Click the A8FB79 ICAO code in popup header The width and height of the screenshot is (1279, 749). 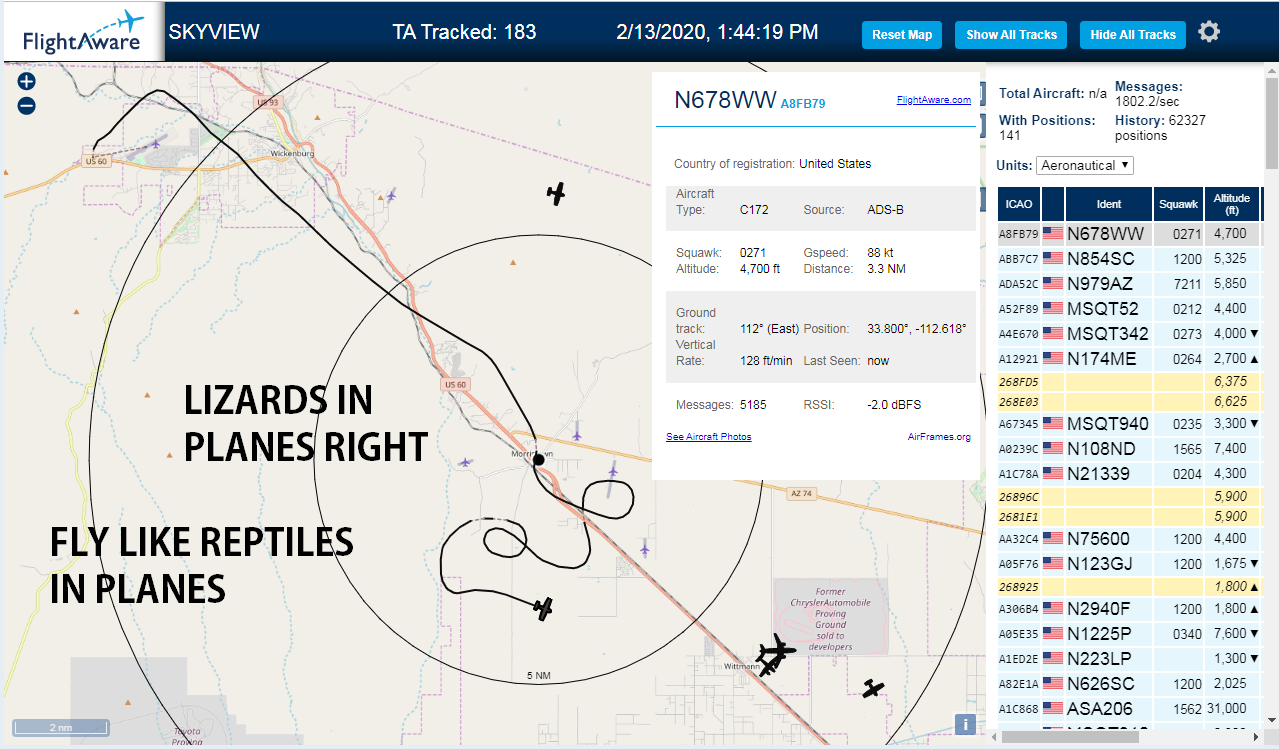pyautogui.click(x=803, y=103)
